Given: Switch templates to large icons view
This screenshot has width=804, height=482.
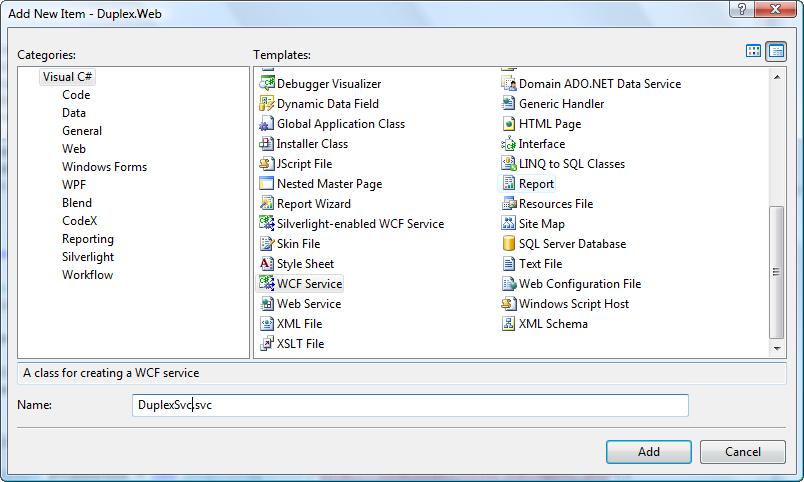Looking at the screenshot, I should (753, 51).
